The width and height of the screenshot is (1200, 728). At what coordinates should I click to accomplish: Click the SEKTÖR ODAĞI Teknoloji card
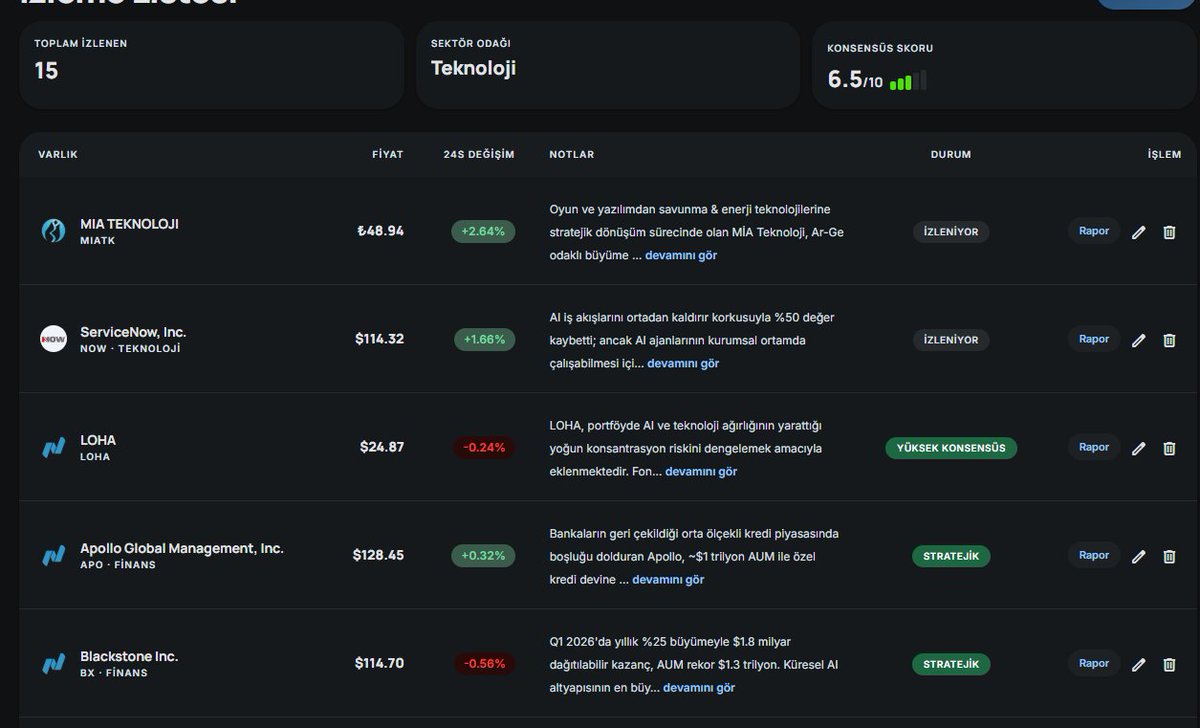[x=608, y=64]
